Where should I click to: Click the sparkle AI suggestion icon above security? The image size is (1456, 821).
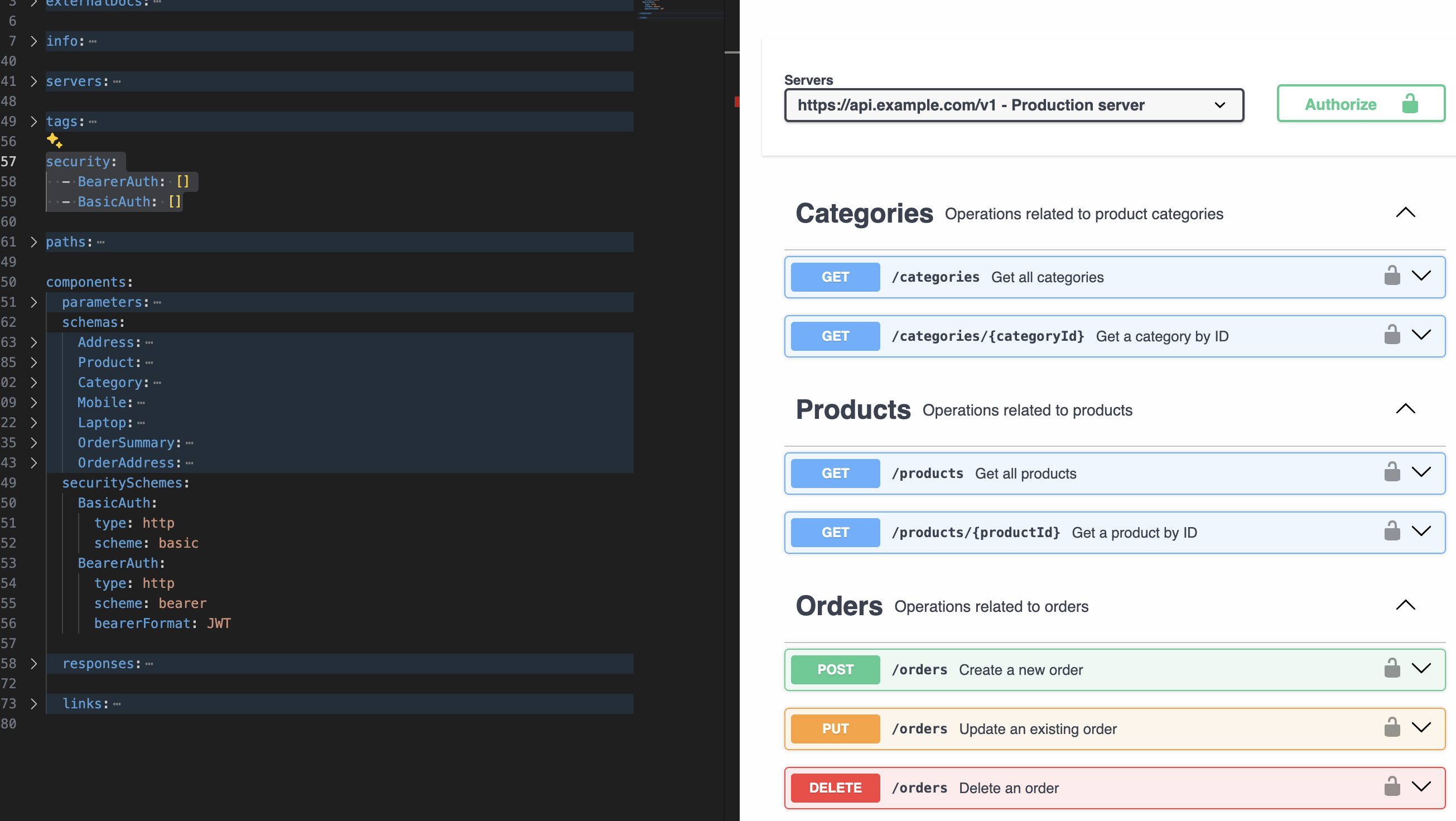(54, 140)
